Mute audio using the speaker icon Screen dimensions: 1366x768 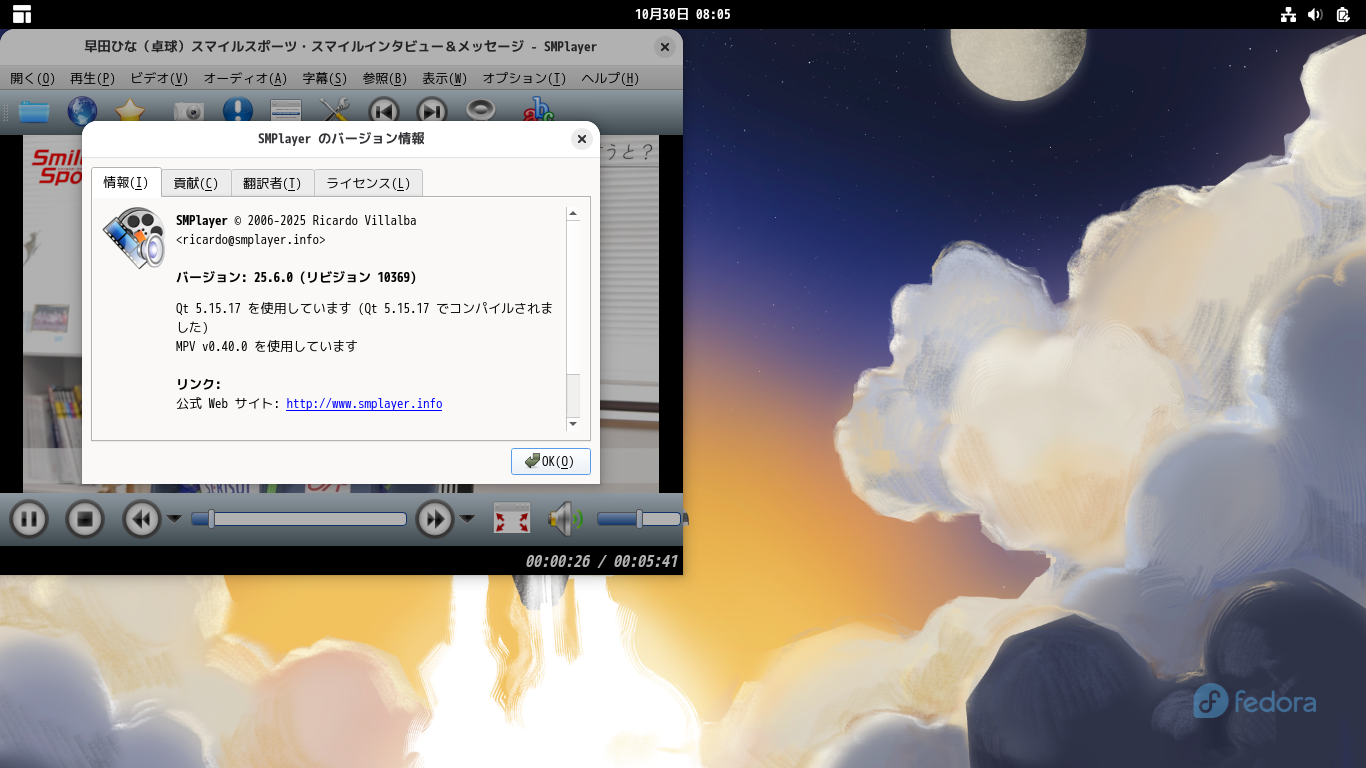(x=565, y=519)
